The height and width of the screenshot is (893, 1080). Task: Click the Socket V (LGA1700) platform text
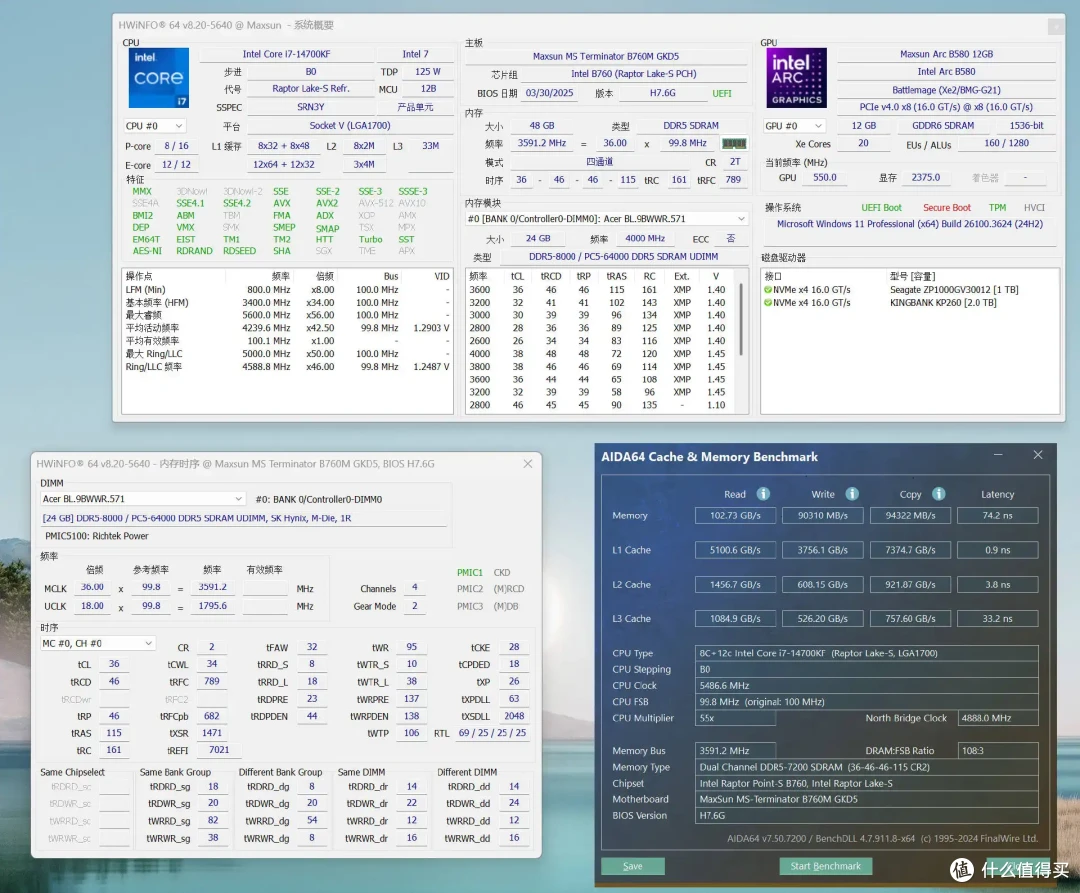click(350, 125)
